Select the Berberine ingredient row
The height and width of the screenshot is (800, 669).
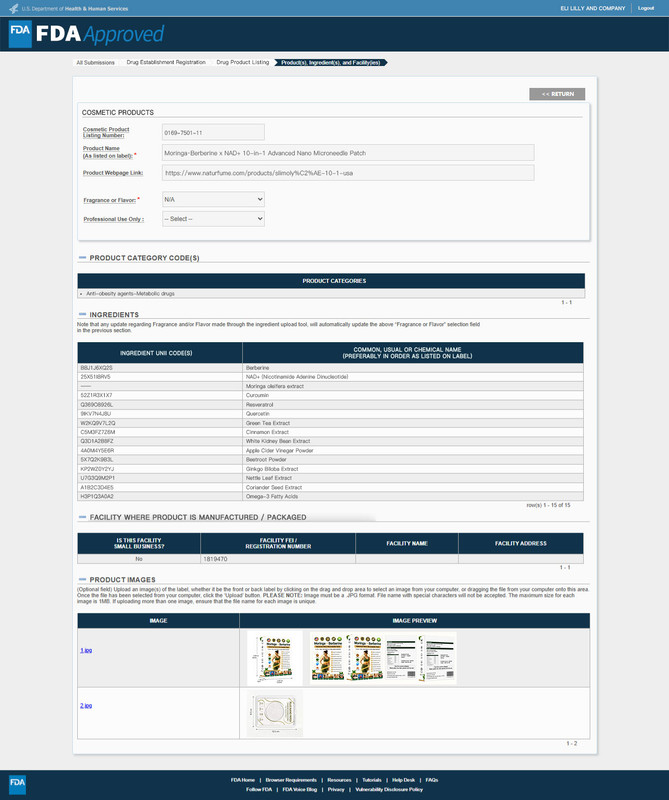pyautogui.click(x=330, y=368)
